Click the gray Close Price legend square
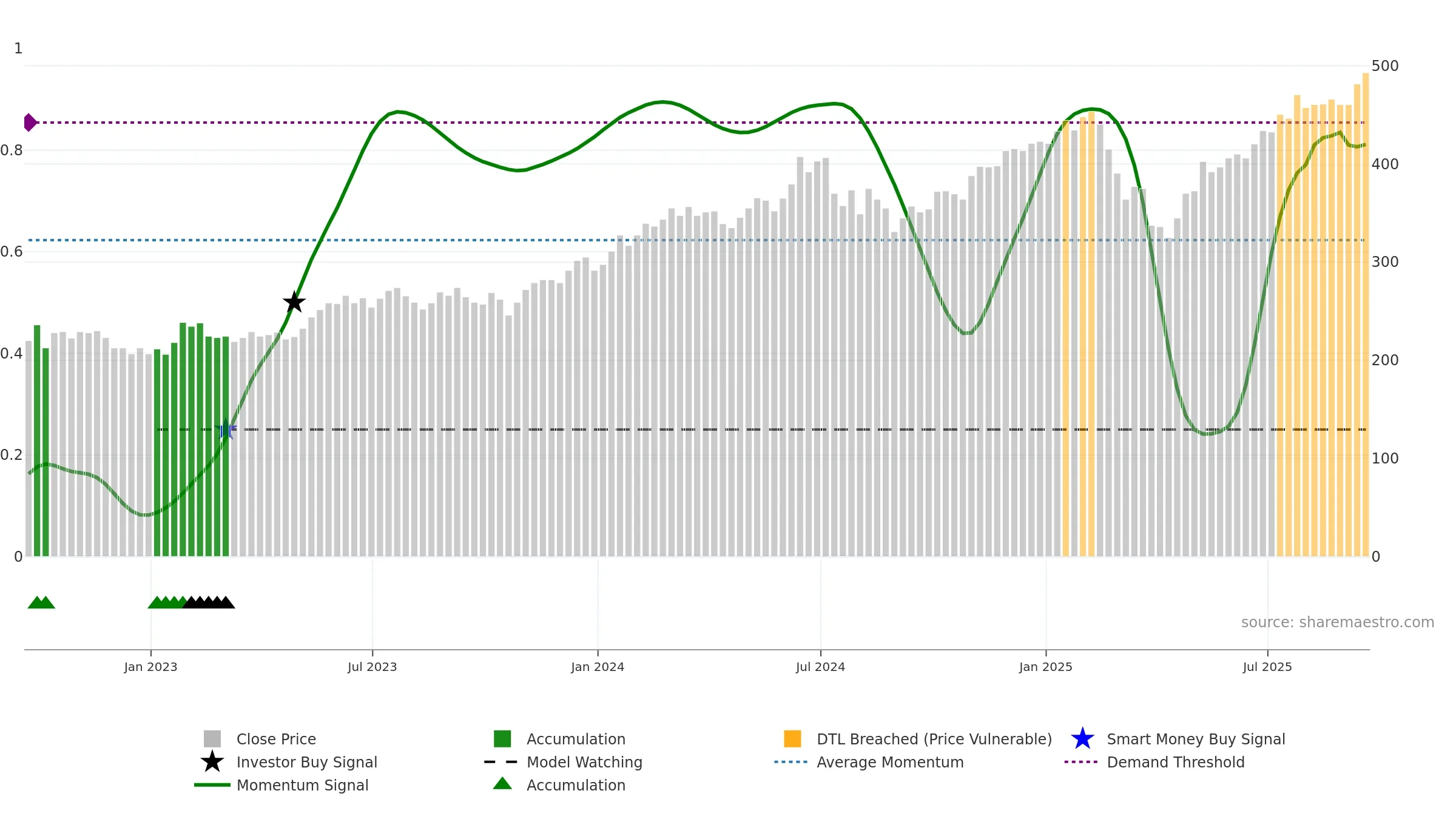This screenshot has height=819, width=1456. (212, 739)
